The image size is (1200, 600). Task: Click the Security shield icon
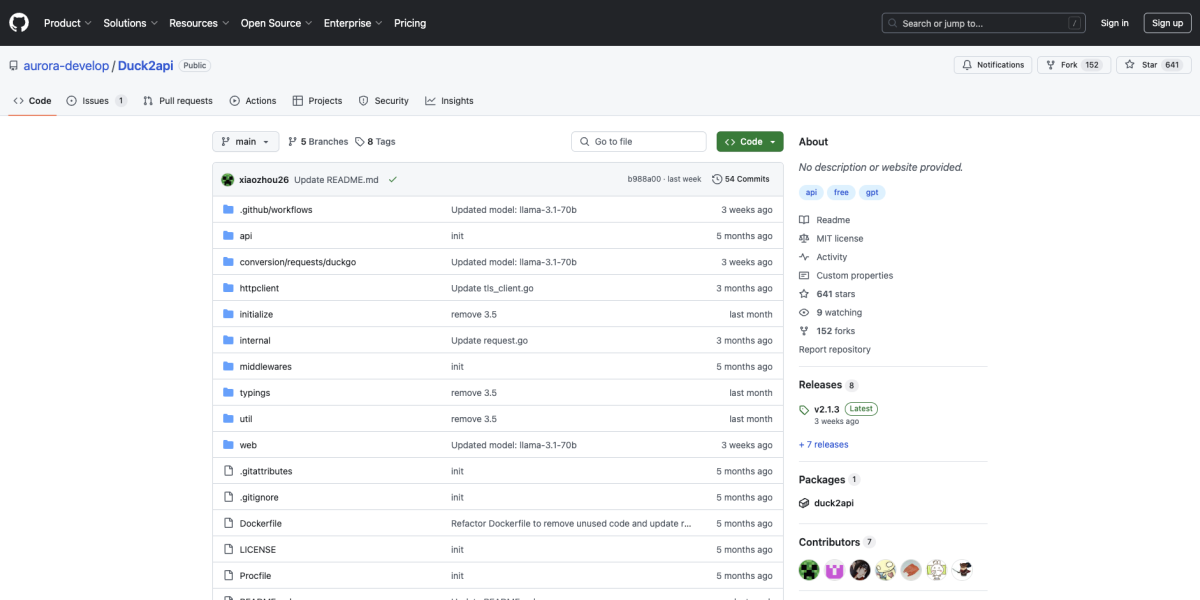(x=362, y=100)
